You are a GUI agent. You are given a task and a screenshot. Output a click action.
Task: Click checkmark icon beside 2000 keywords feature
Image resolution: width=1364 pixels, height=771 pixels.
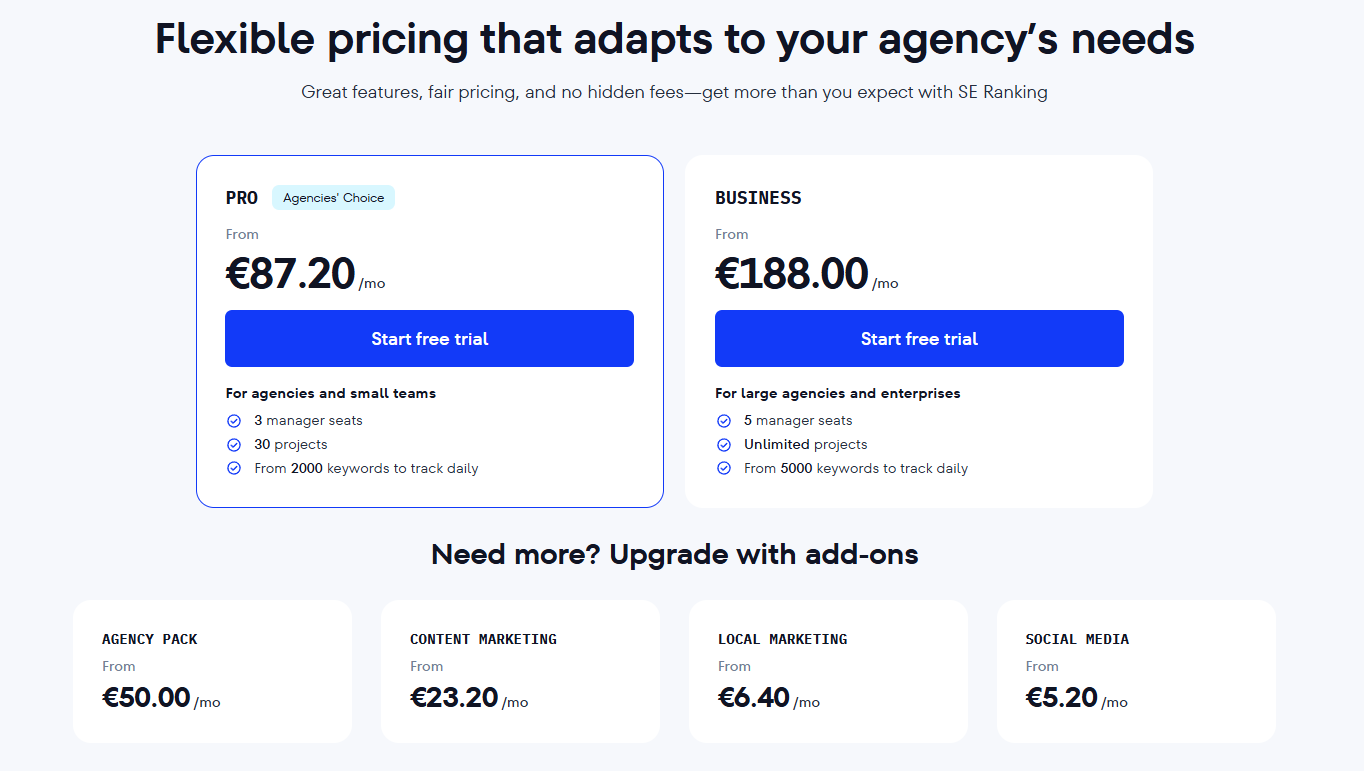click(x=234, y=468)
